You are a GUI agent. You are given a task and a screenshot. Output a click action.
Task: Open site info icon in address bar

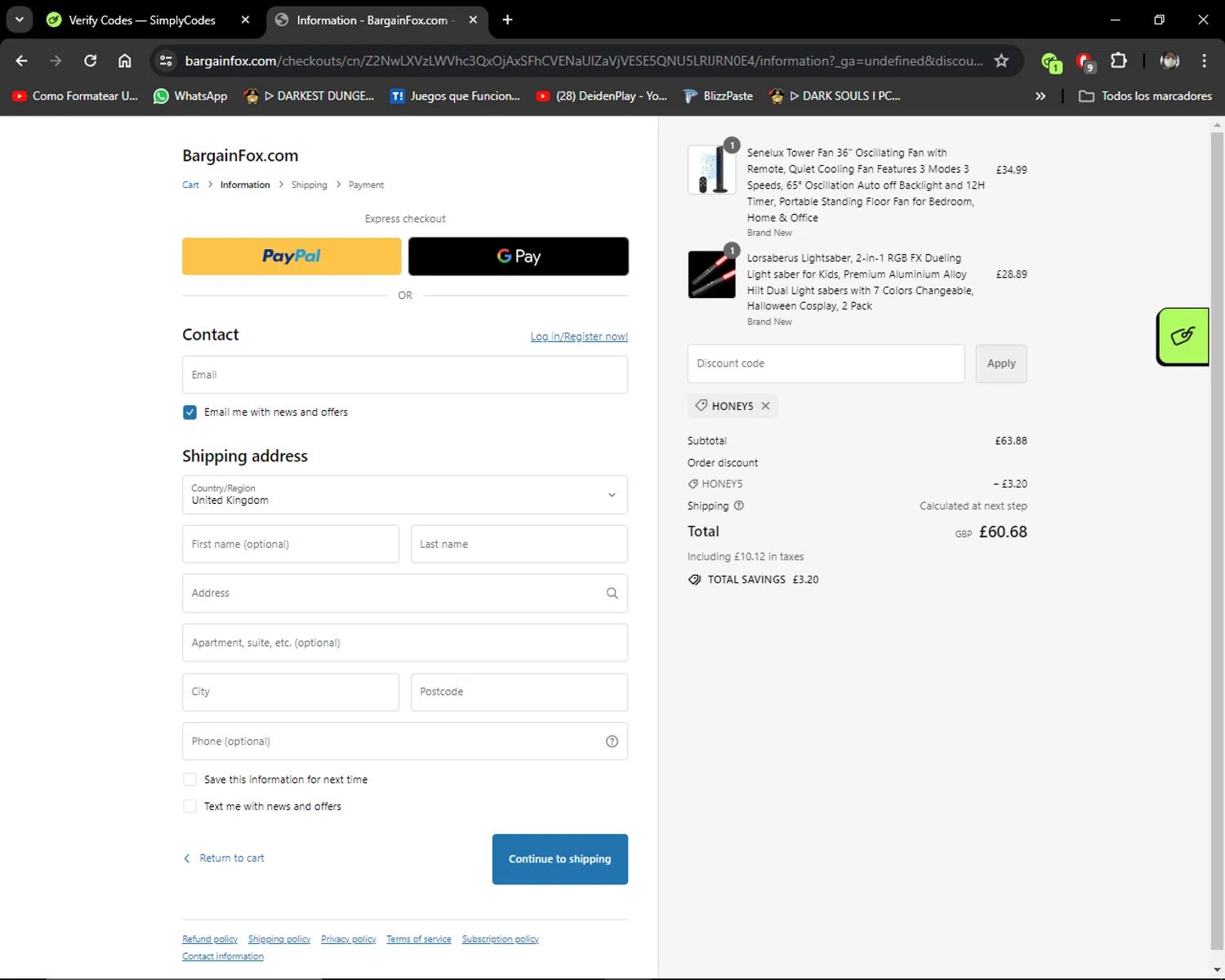(x=166, y=60)
